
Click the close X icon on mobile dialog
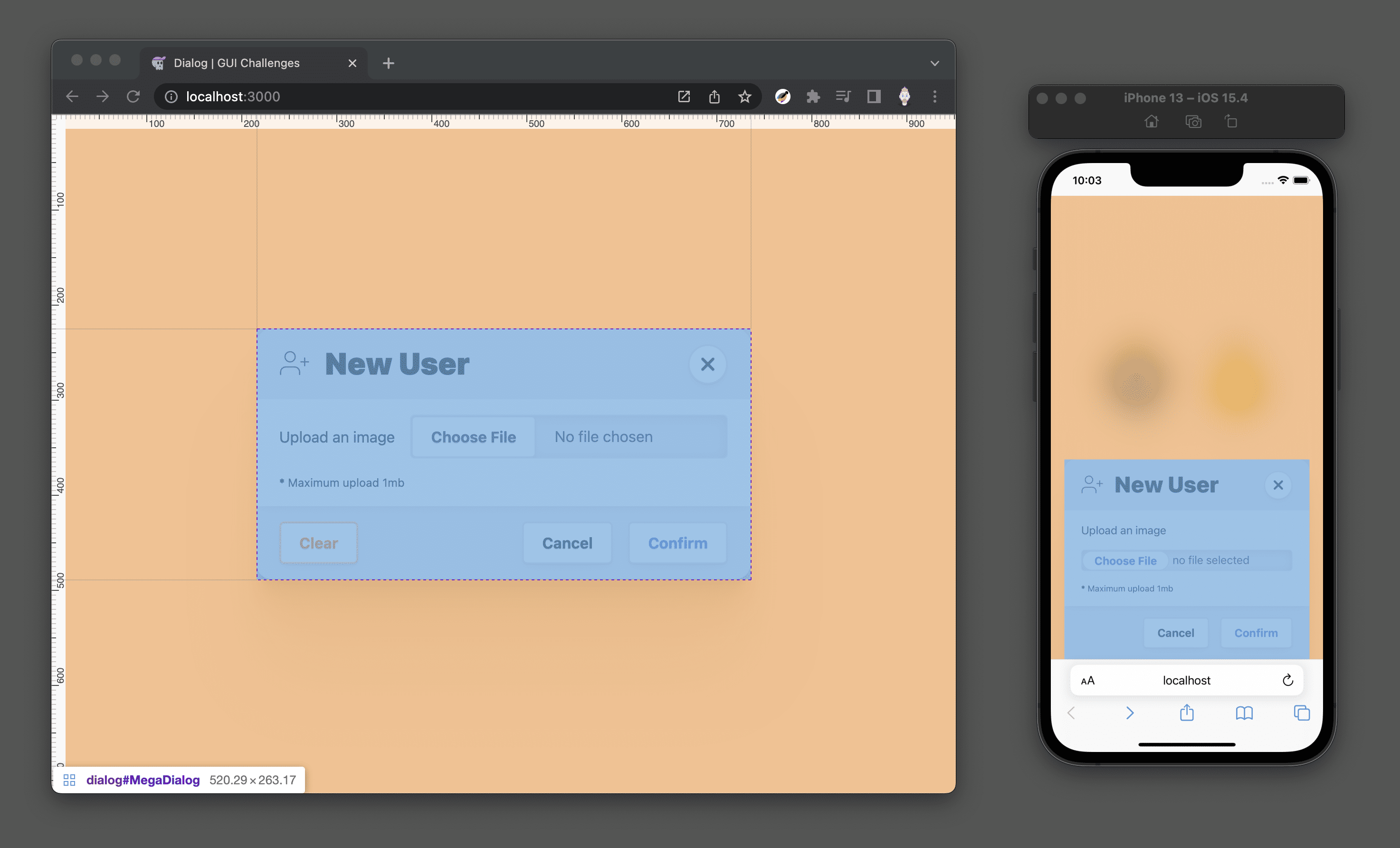click(x=1278, y=485)
